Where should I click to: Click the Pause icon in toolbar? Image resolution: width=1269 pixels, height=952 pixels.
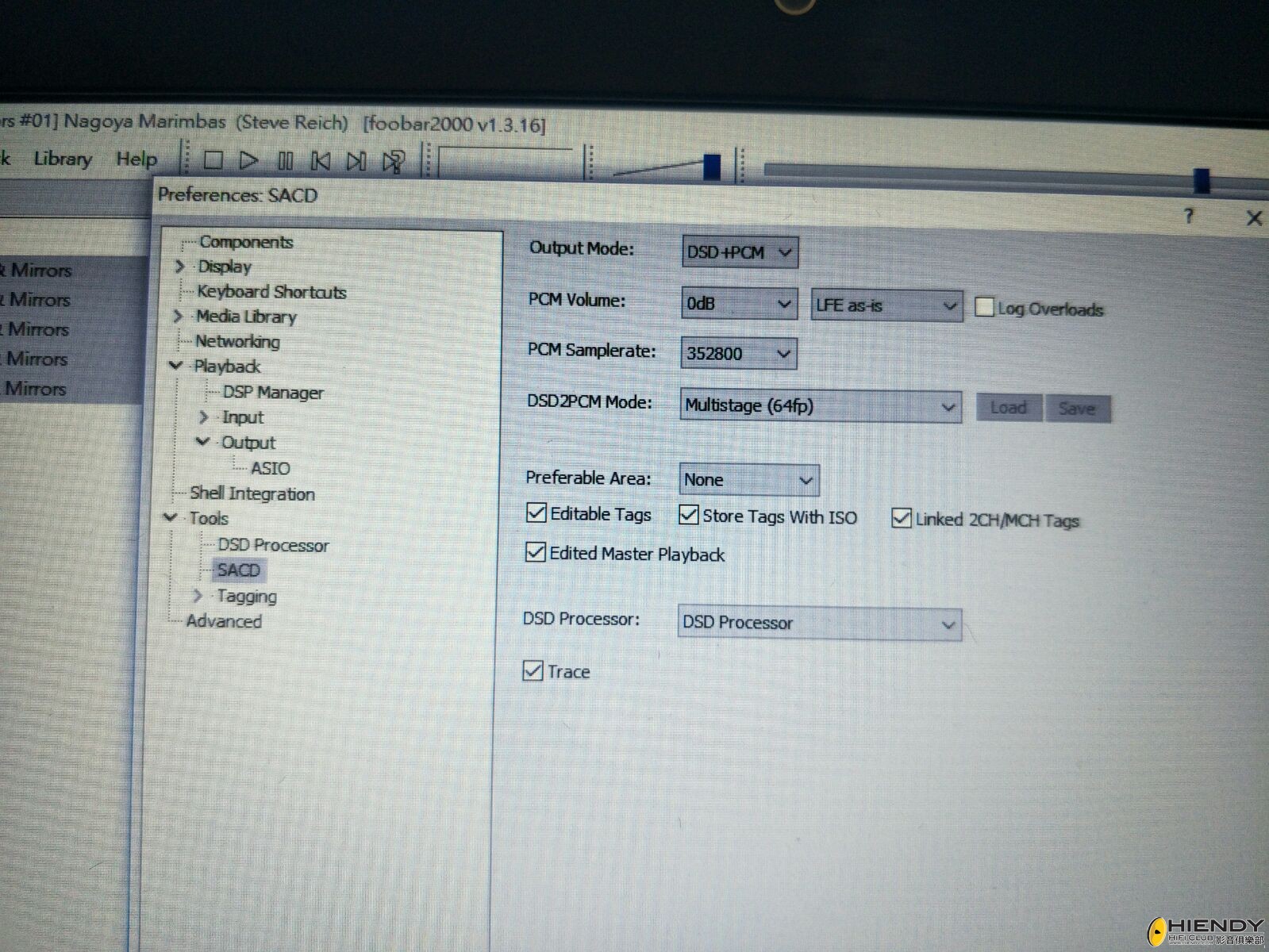pyautogui.click(x=286, y=162)
